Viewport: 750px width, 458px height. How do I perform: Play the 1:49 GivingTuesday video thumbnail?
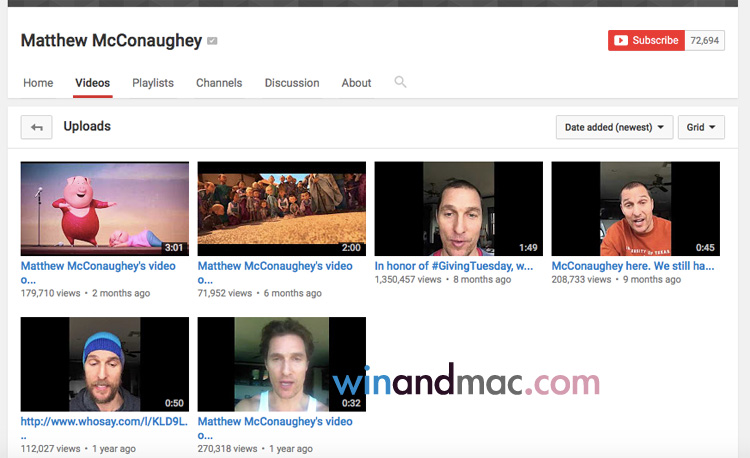point(459,208)
